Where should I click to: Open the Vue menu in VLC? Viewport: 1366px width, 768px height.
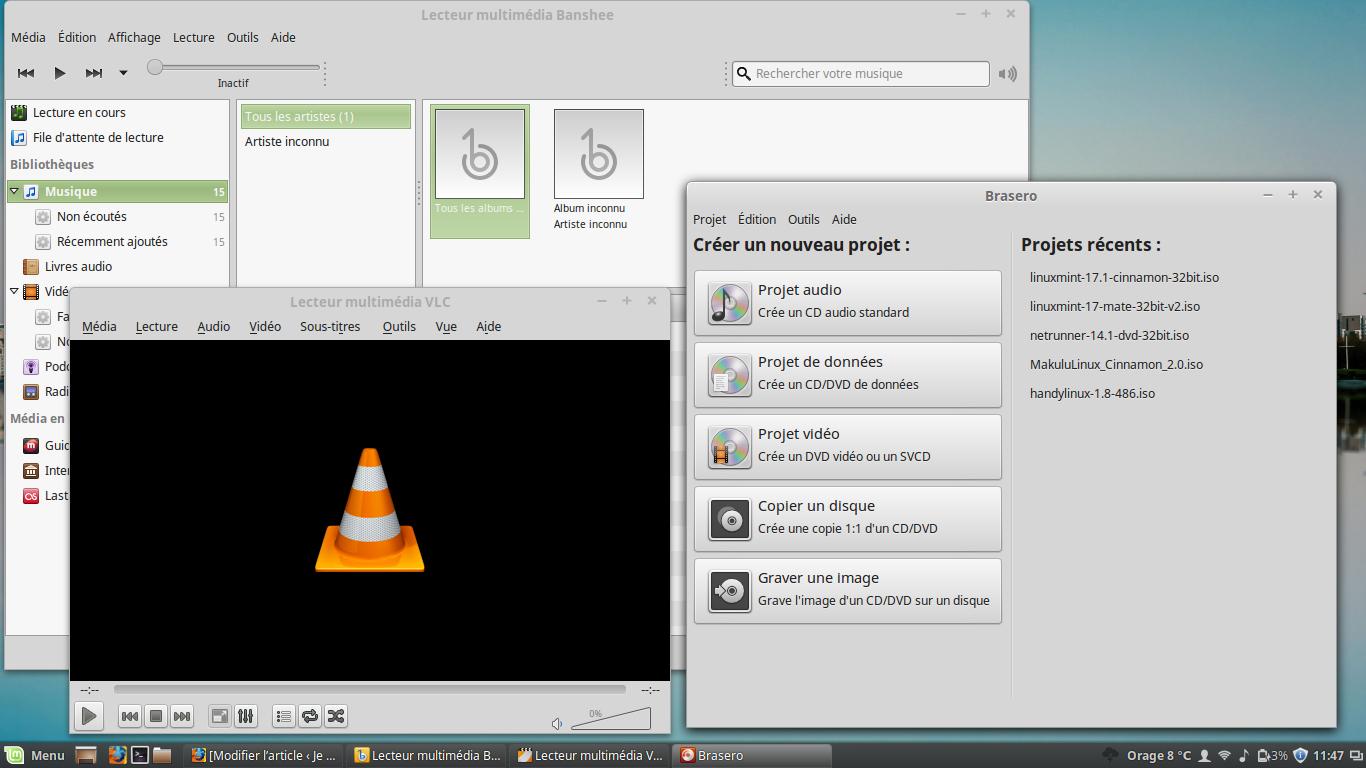coord(446,326)
